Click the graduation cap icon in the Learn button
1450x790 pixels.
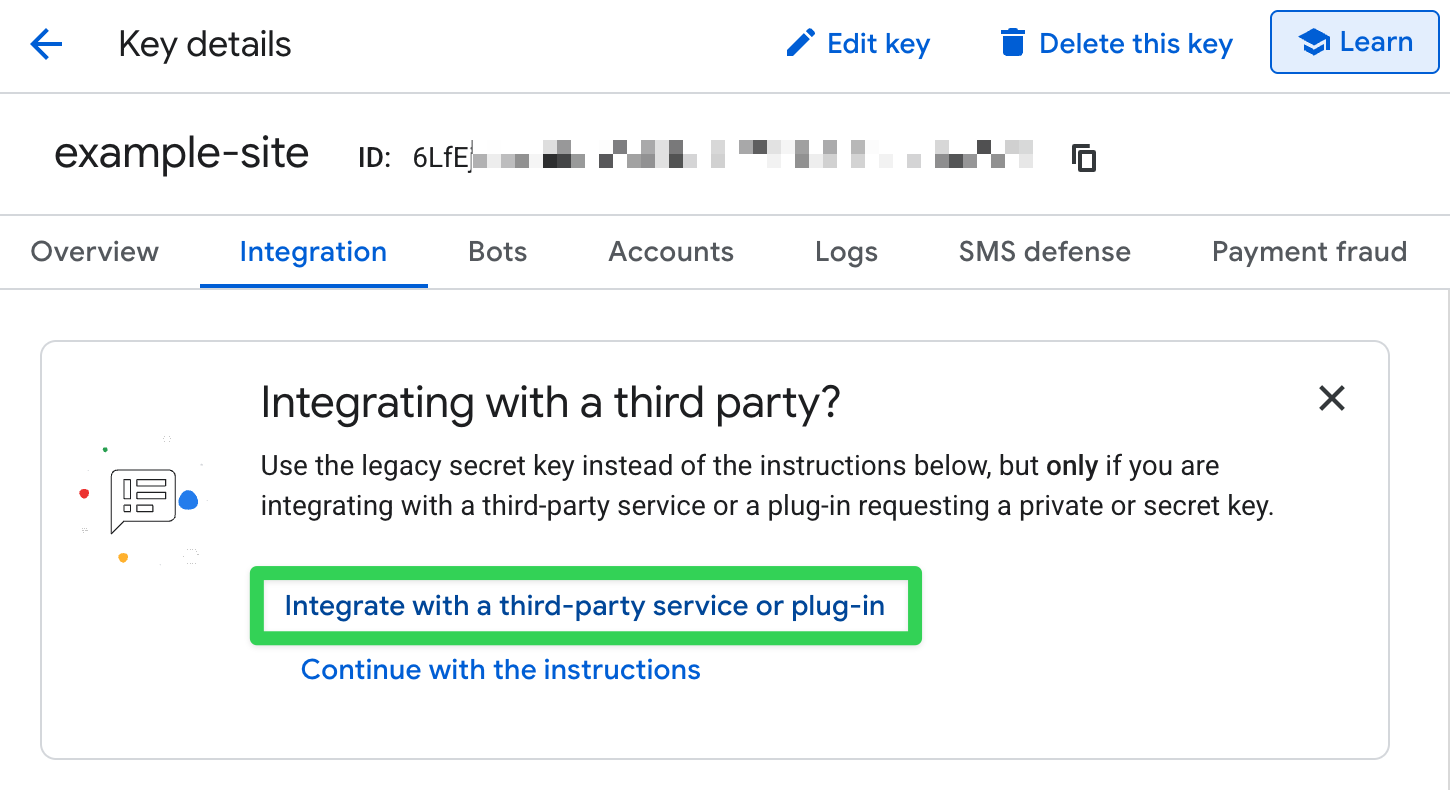pos(1312,42)
